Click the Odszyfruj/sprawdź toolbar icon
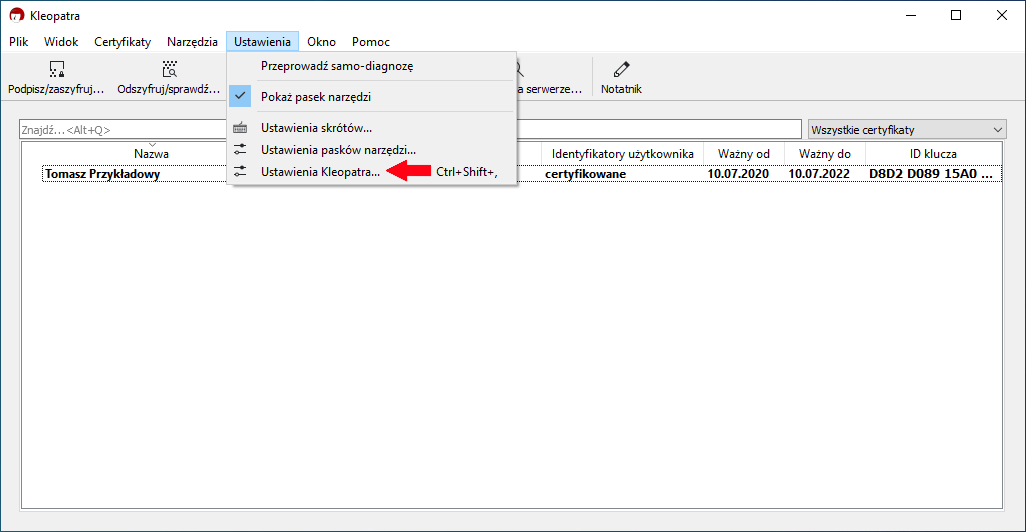The width and height of the screenshot is (1026, 532). [169, 69]
